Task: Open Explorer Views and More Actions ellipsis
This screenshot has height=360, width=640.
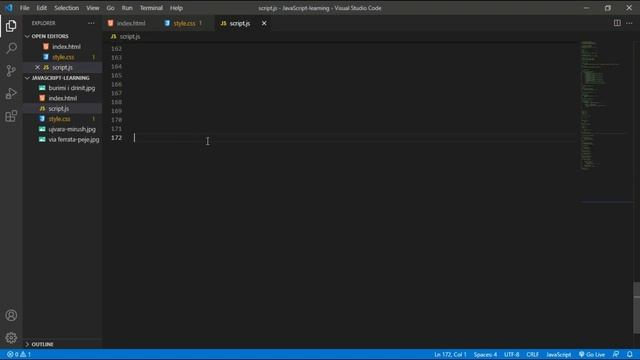Action: pyautogui.click(x=91, y=23)
